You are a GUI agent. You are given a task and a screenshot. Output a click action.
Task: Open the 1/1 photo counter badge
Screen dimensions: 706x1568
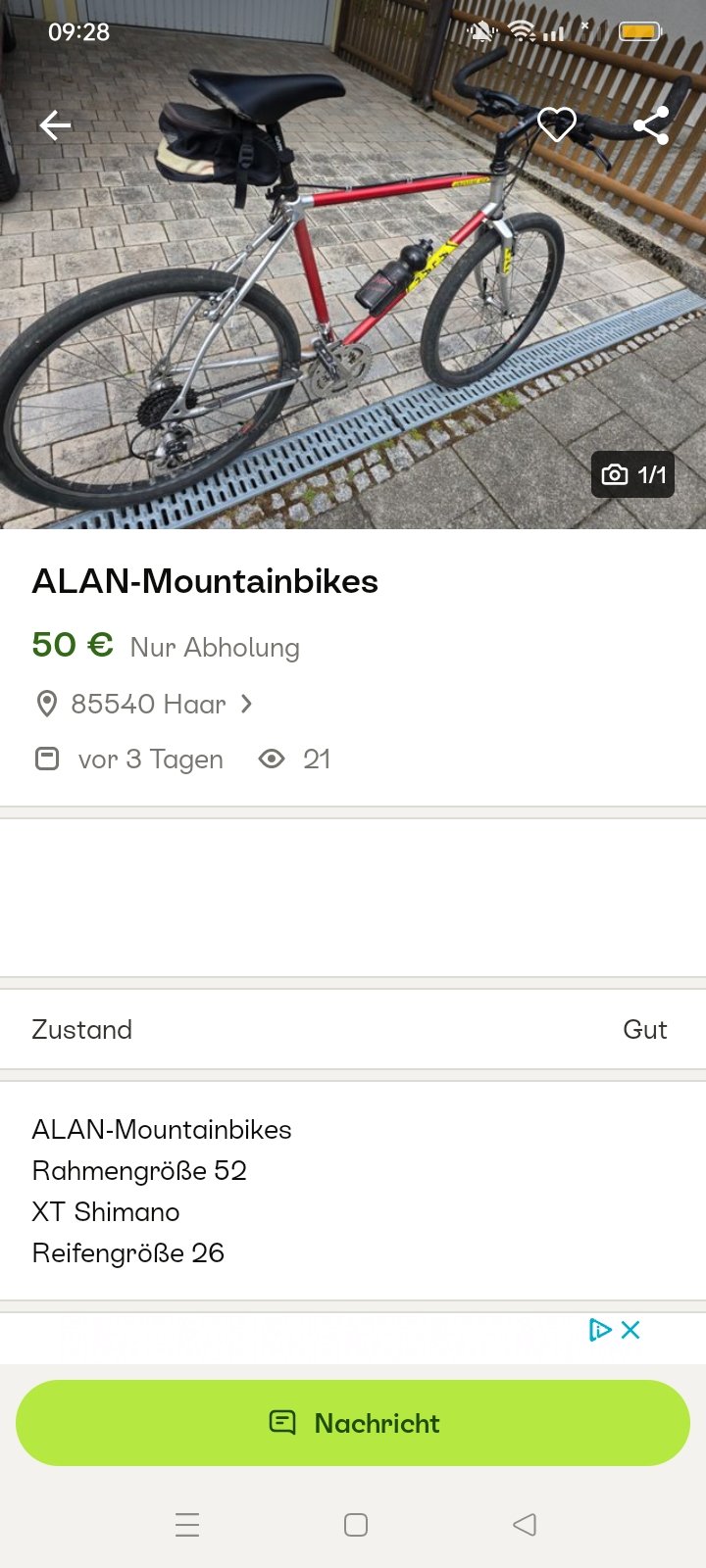[633, 475]
